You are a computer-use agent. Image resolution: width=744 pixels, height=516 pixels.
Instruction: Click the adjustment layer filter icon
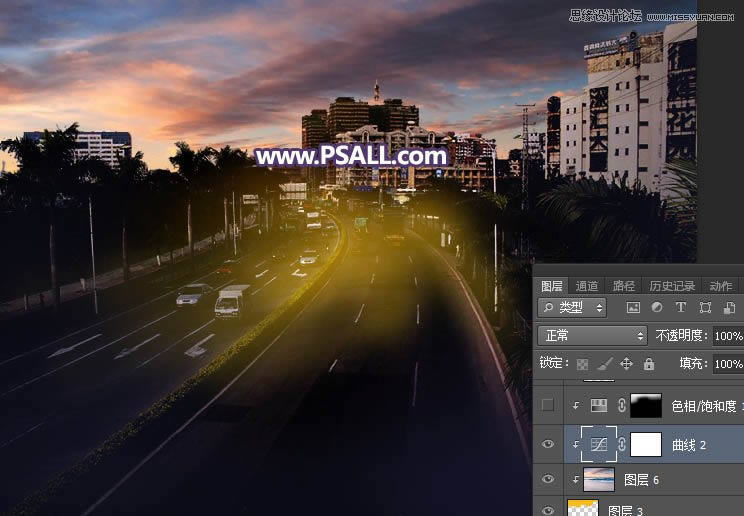[x=657, y=308]
